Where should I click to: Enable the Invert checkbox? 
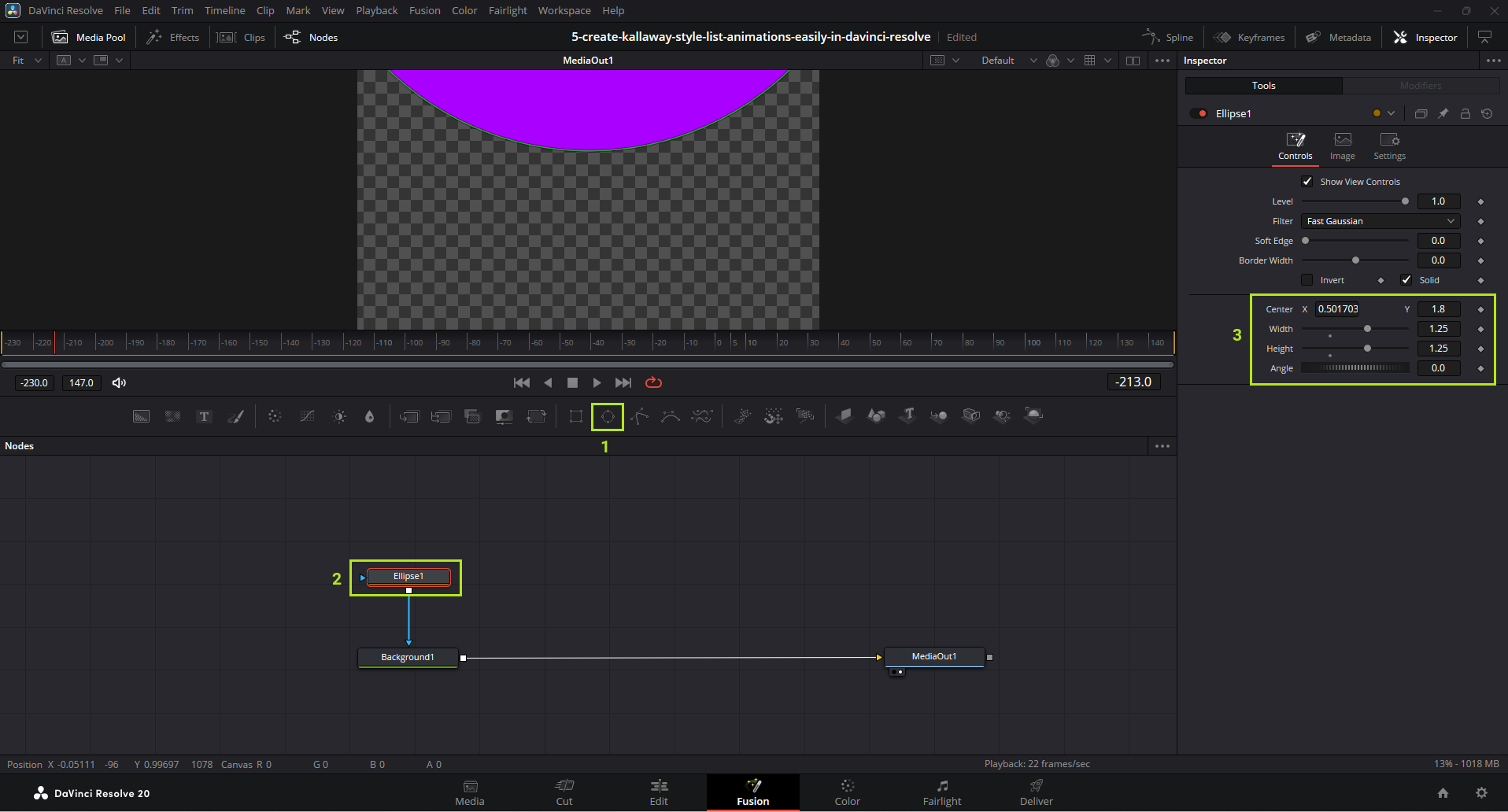1307,280
